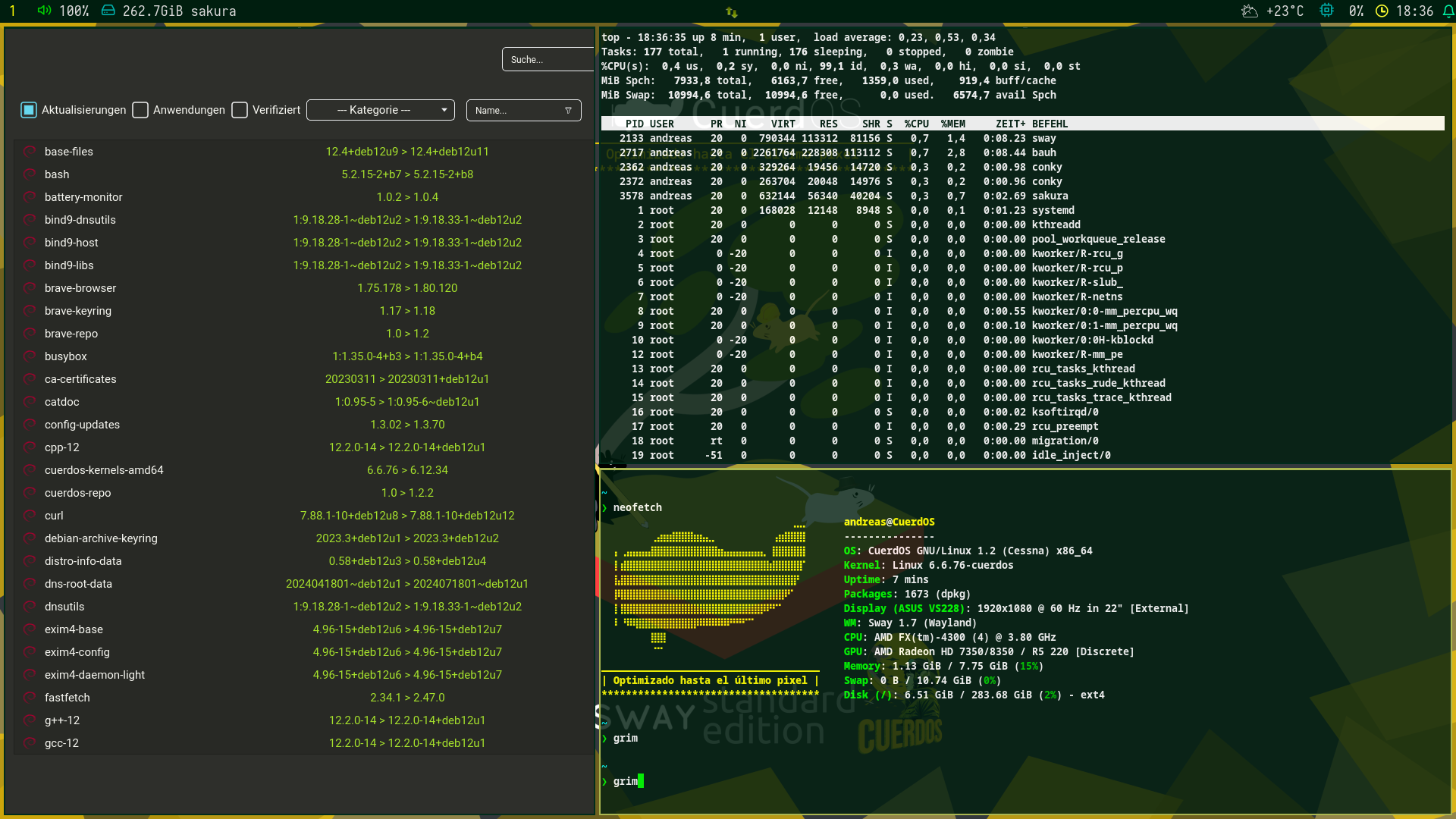Toggle the Verifiziert checkbox
Viewport: 1456px width, 819px height.
240,110
